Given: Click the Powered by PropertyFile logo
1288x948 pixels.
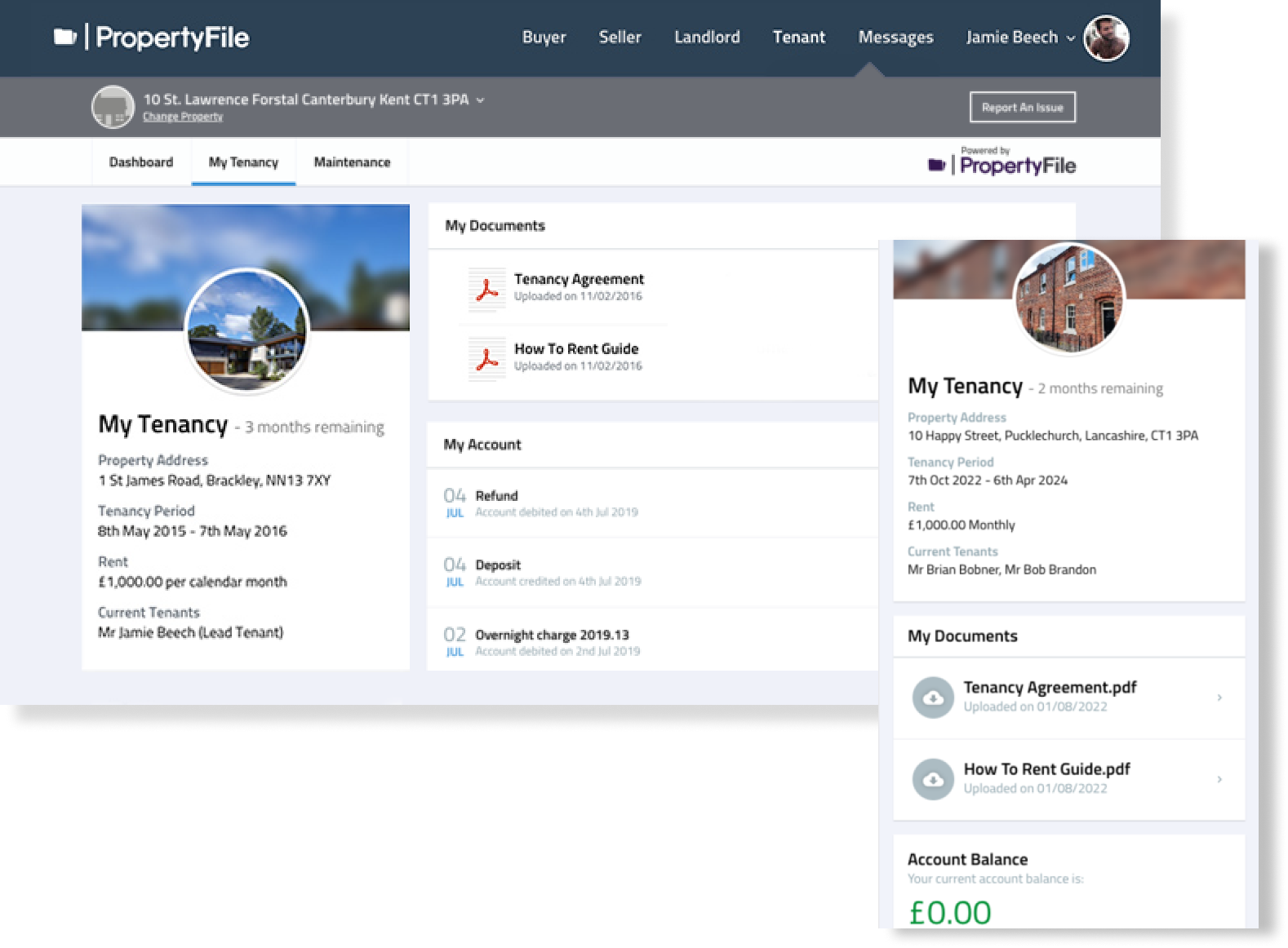Looking at the screenshot, I should coord(1002,162).
